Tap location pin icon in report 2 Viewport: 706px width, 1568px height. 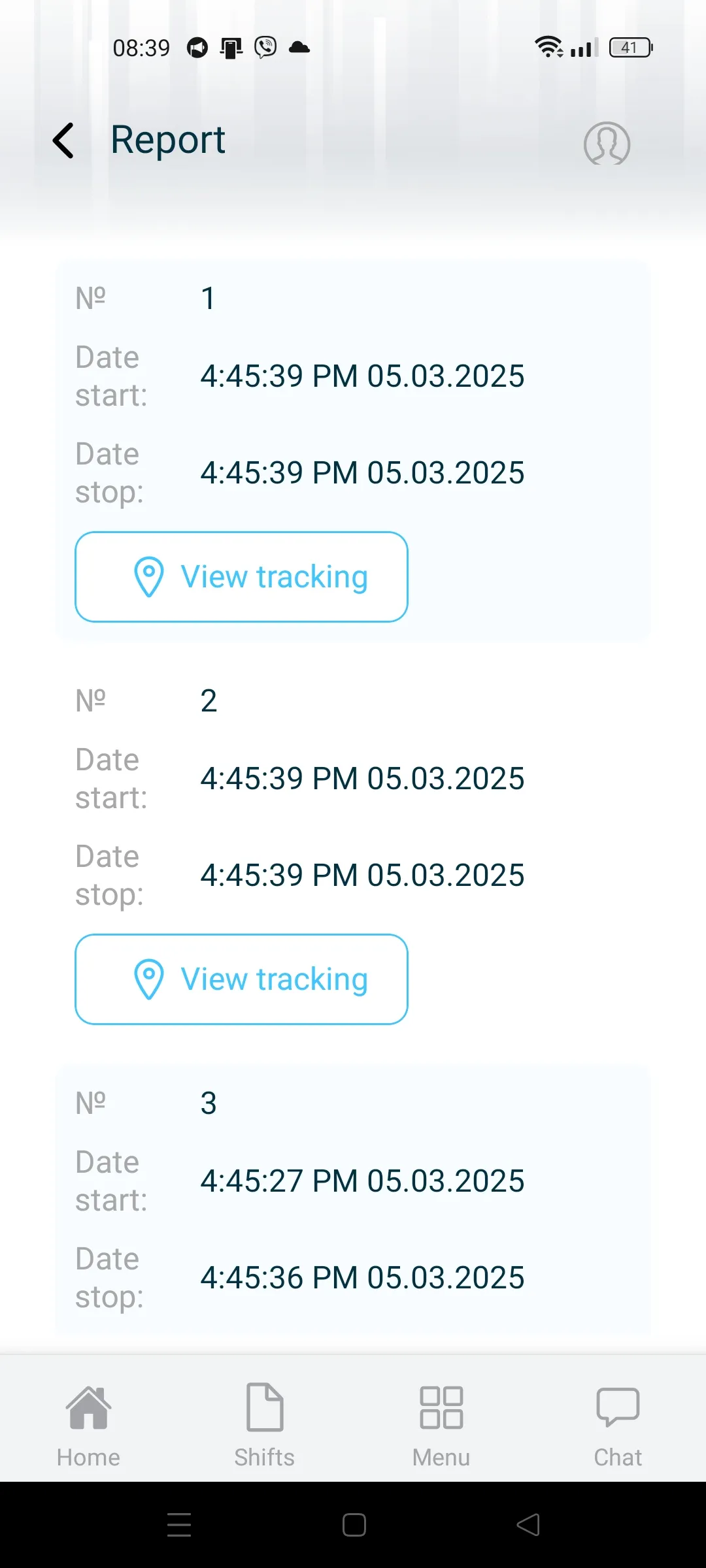tap(149, 979)
